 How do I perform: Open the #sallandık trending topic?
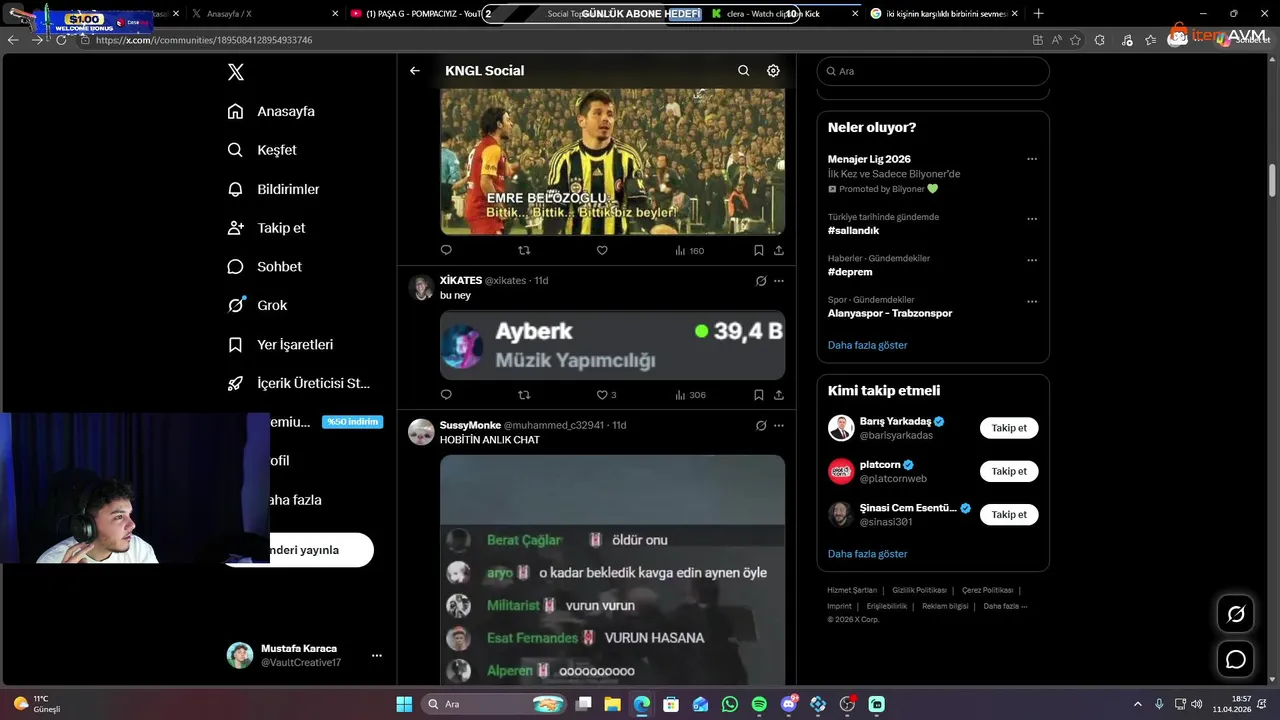point(853,231)
